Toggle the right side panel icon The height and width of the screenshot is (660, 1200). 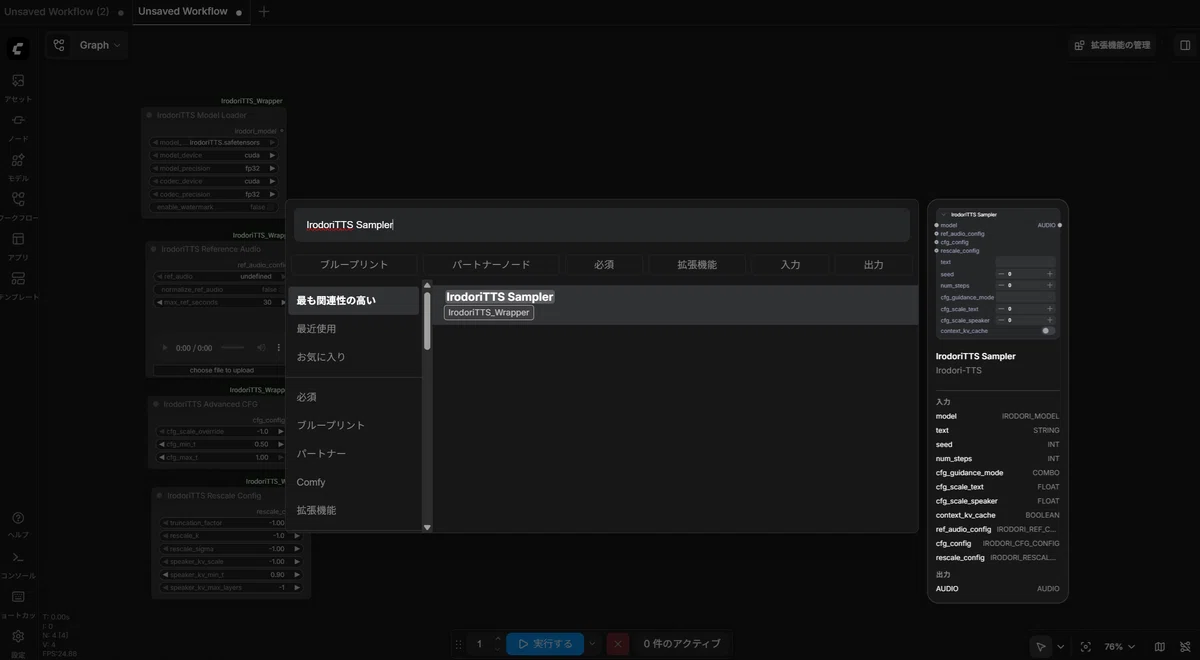tap(1185, 45)
